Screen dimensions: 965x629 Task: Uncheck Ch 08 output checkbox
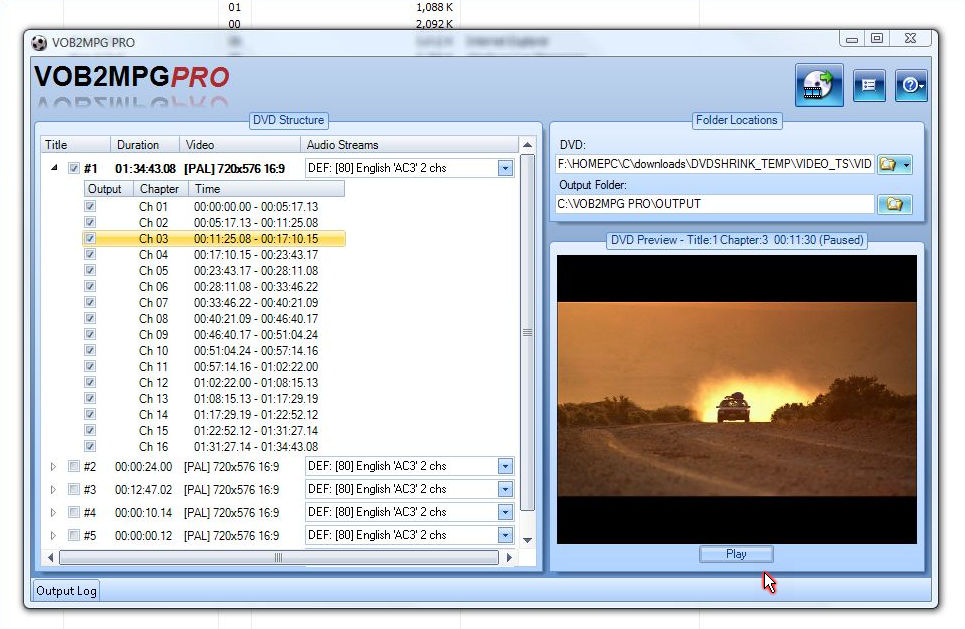[x=90, y=318]
